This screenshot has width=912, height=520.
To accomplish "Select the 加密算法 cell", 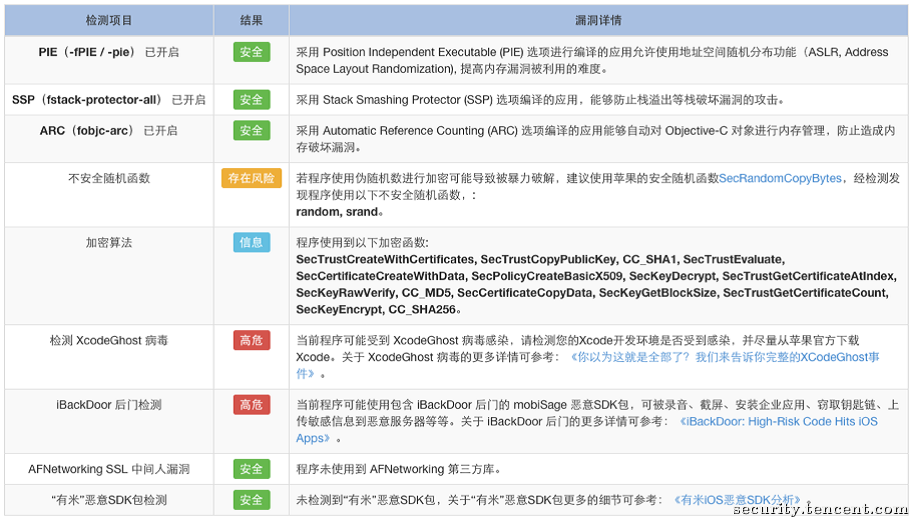I will point(109,276).
